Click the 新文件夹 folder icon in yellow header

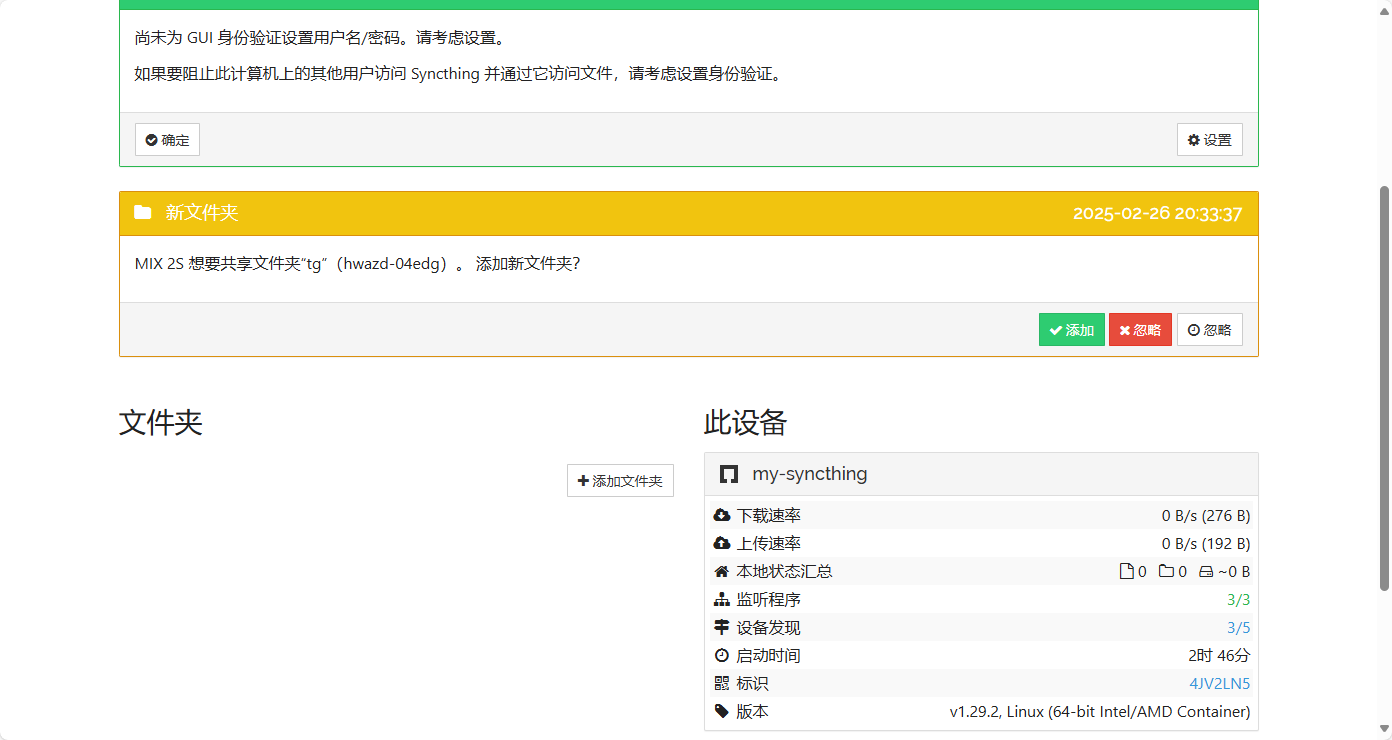143,213
